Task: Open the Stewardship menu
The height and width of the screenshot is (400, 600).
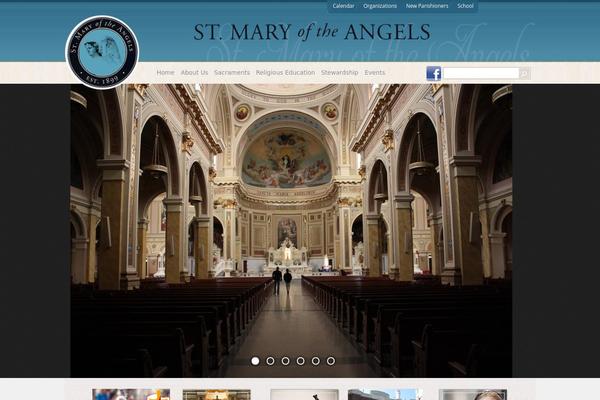Action: [x=340, y=72]
